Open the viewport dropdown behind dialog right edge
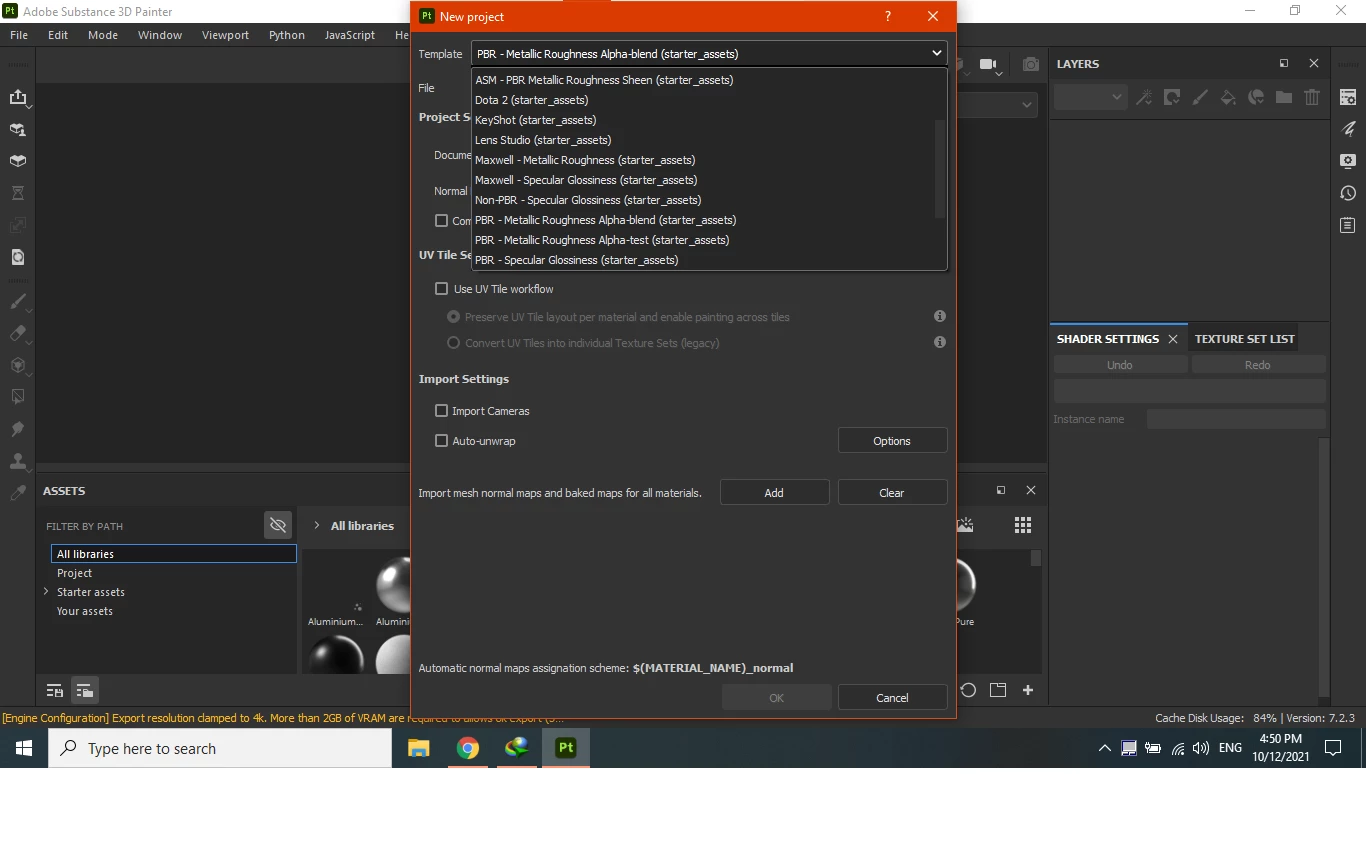The width and height of the screenshot is (1366, 865). (1027, 105)
